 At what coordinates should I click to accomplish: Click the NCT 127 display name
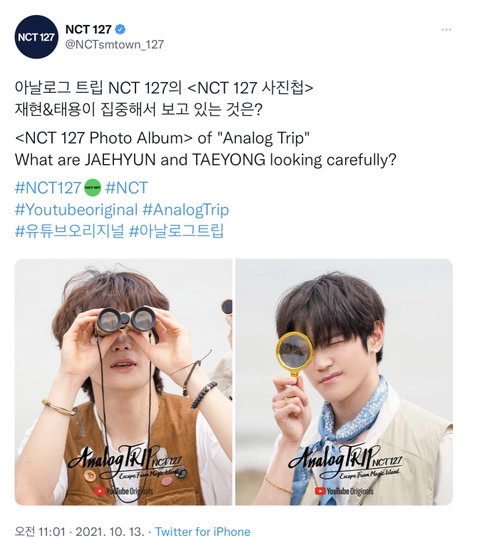tap(88, 29)
